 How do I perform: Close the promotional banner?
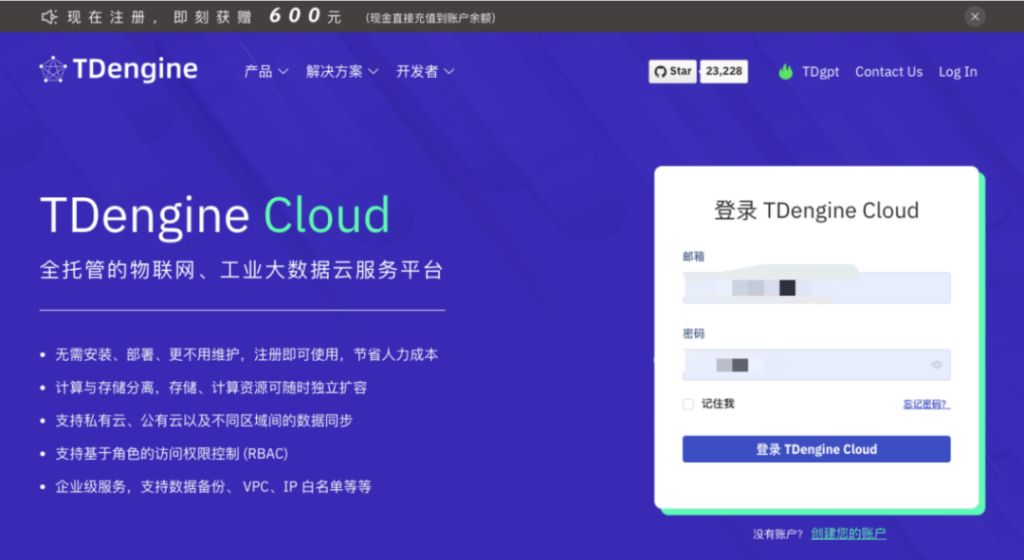(974, 16)
